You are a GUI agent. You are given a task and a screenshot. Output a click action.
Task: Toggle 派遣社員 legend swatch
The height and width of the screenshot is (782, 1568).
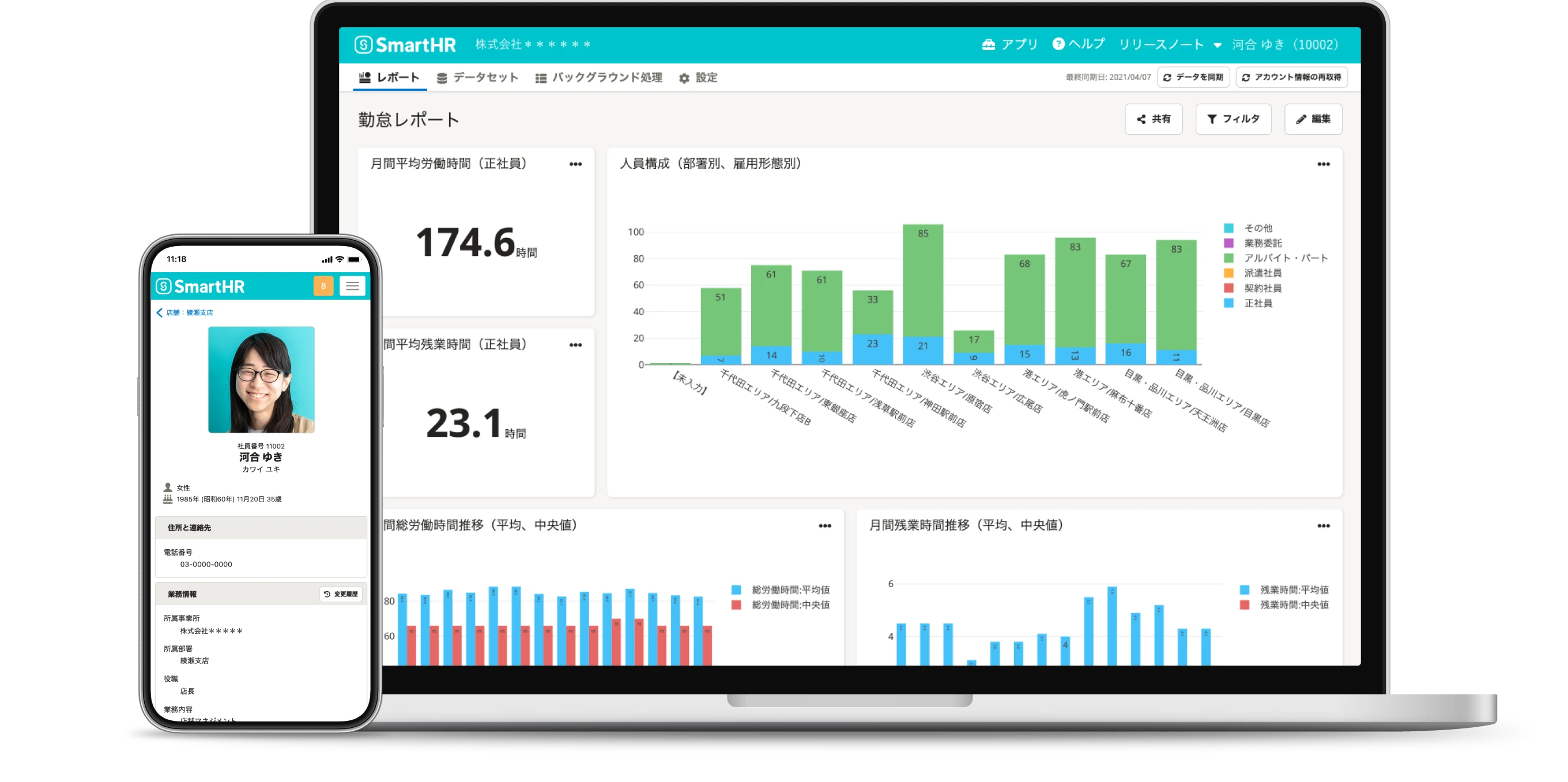coord(1228,273)
